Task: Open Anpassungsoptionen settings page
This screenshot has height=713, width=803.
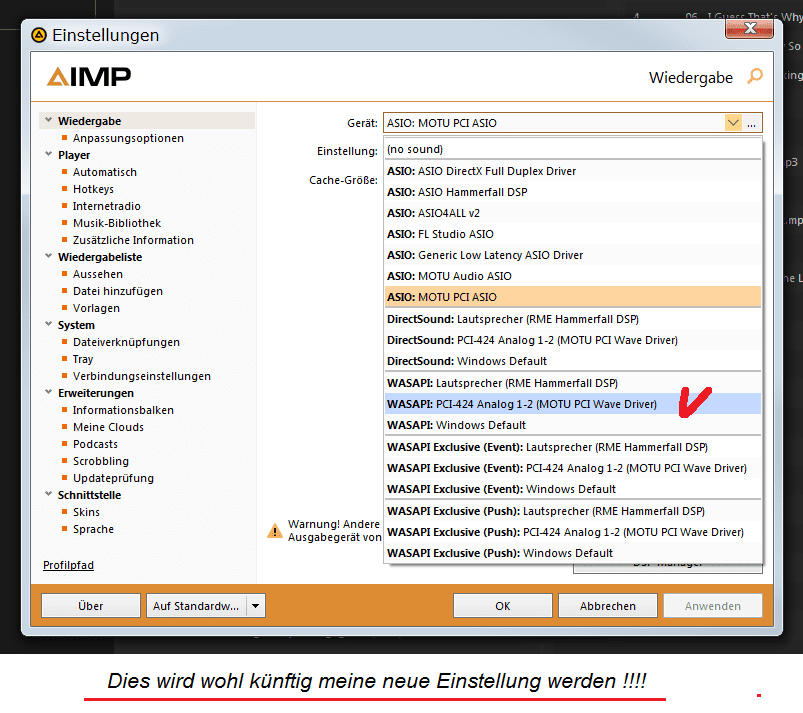Action: click(128, 138)
